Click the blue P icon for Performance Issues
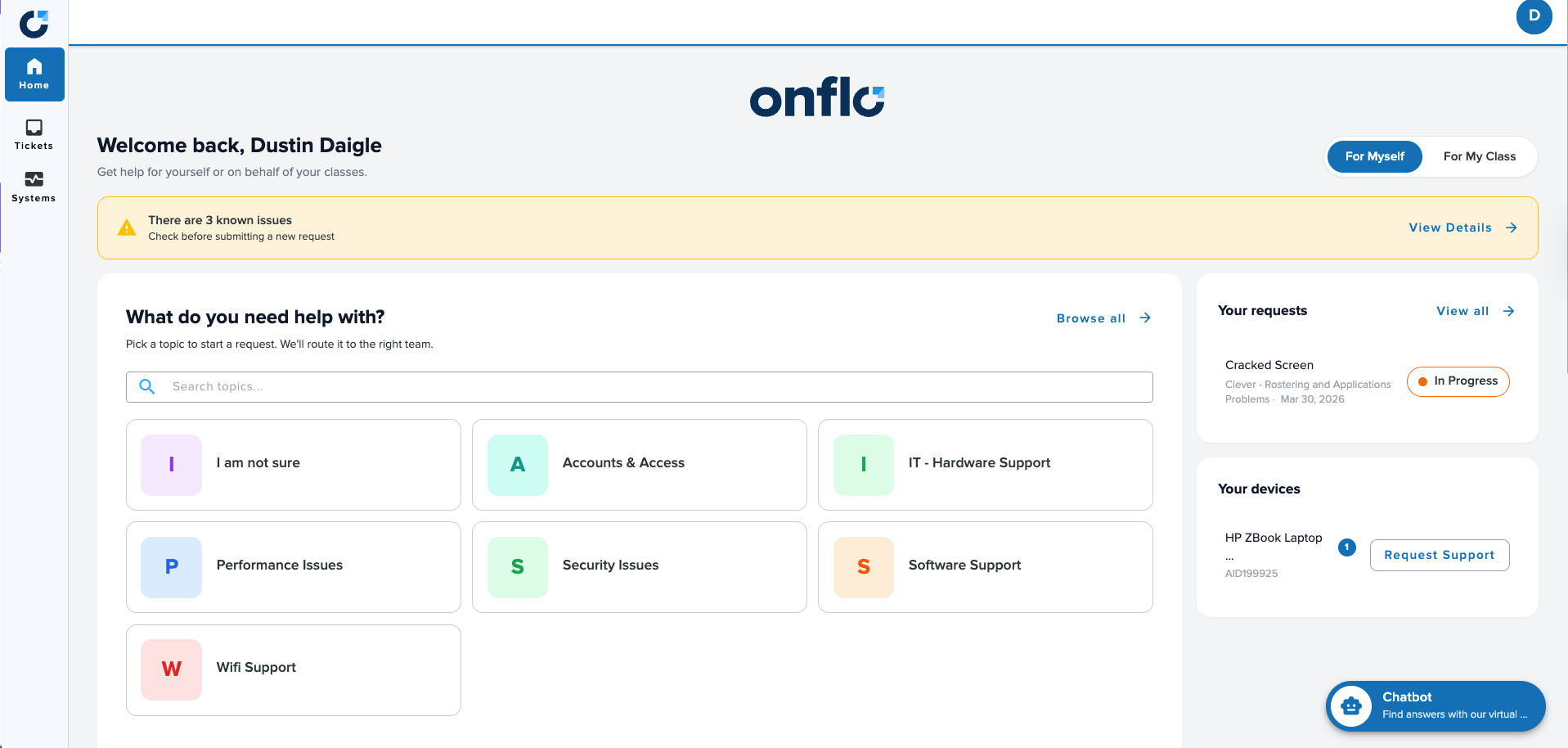Image resolution: width=1568 pixels, height=748 pixels. click(171, 567)
